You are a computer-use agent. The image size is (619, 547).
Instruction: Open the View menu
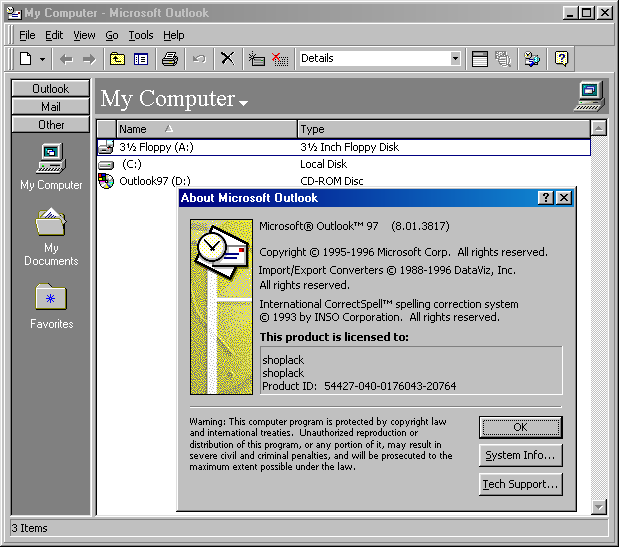pyautogui.click(x=84, y=35)
